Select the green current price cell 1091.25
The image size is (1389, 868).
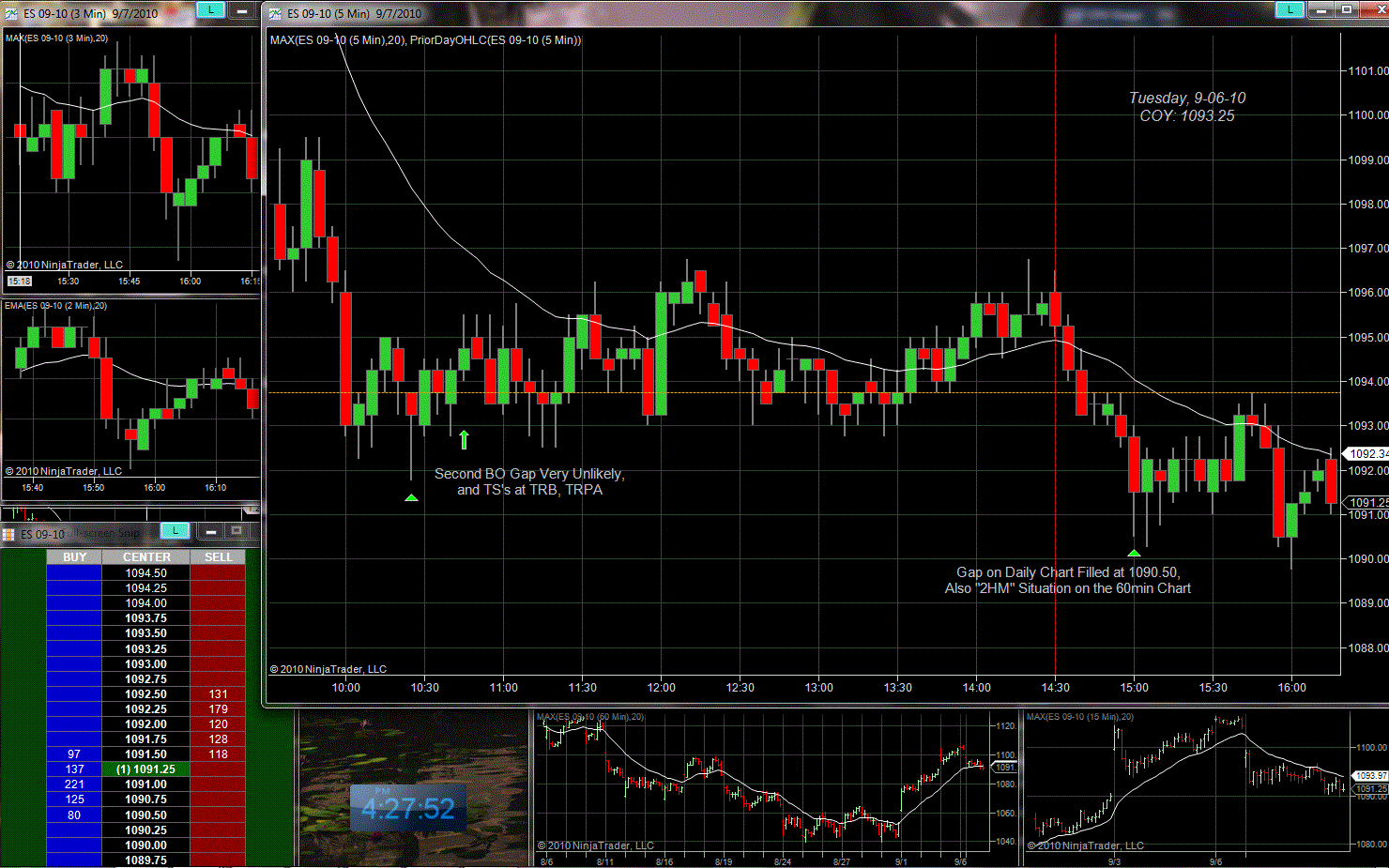(x=145, y=769)
